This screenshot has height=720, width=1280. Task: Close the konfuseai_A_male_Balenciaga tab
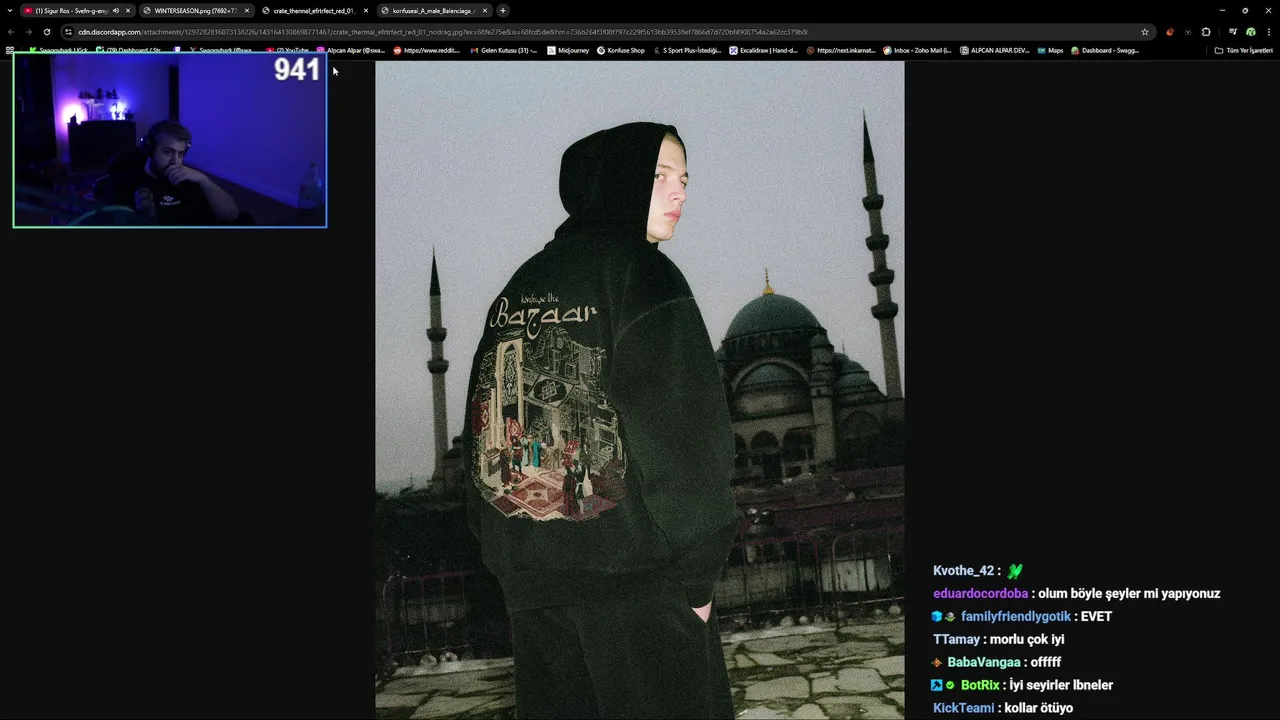[x=485, y=10]
